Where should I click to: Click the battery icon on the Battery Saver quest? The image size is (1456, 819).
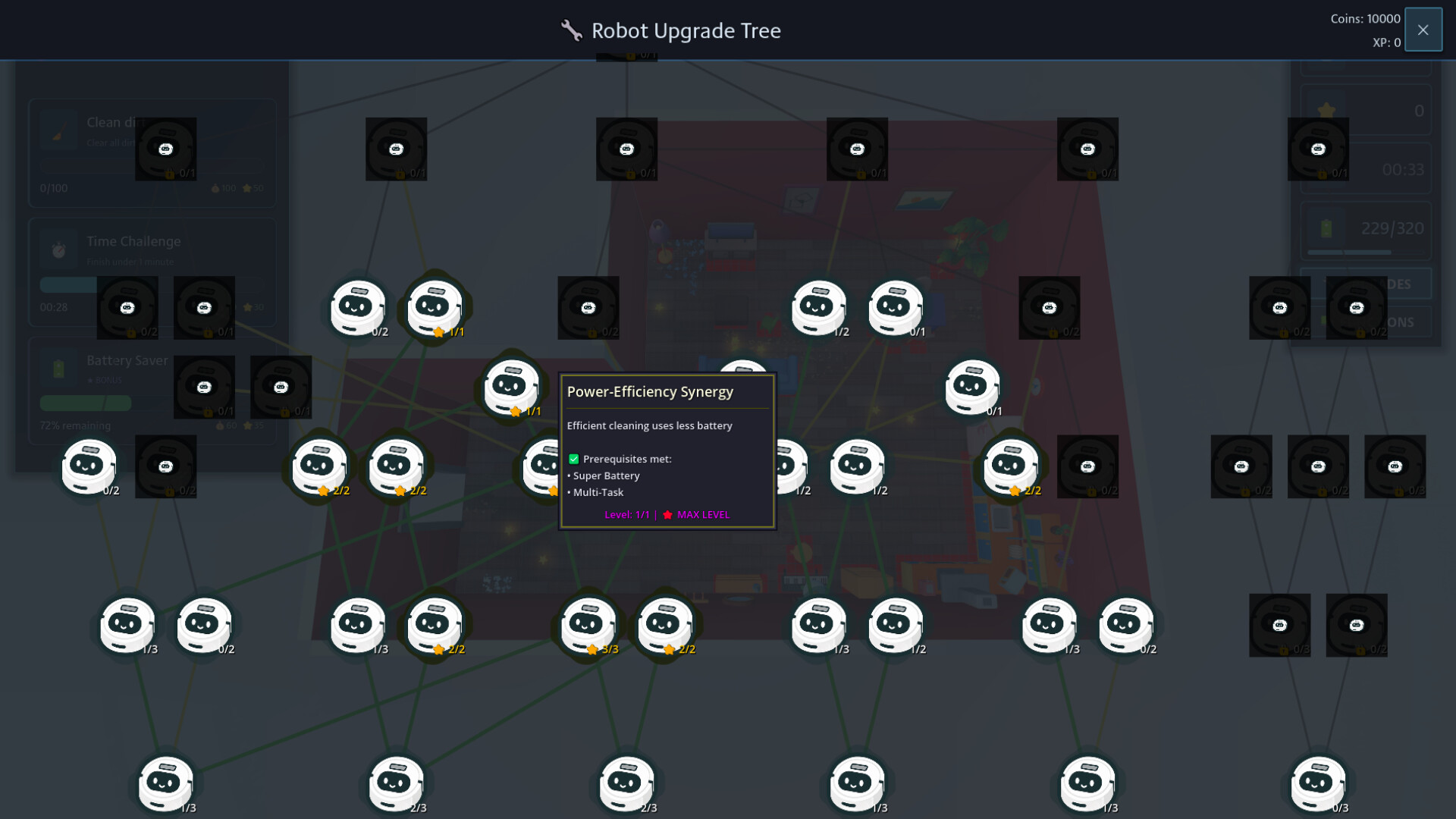[x=59, y=368]
